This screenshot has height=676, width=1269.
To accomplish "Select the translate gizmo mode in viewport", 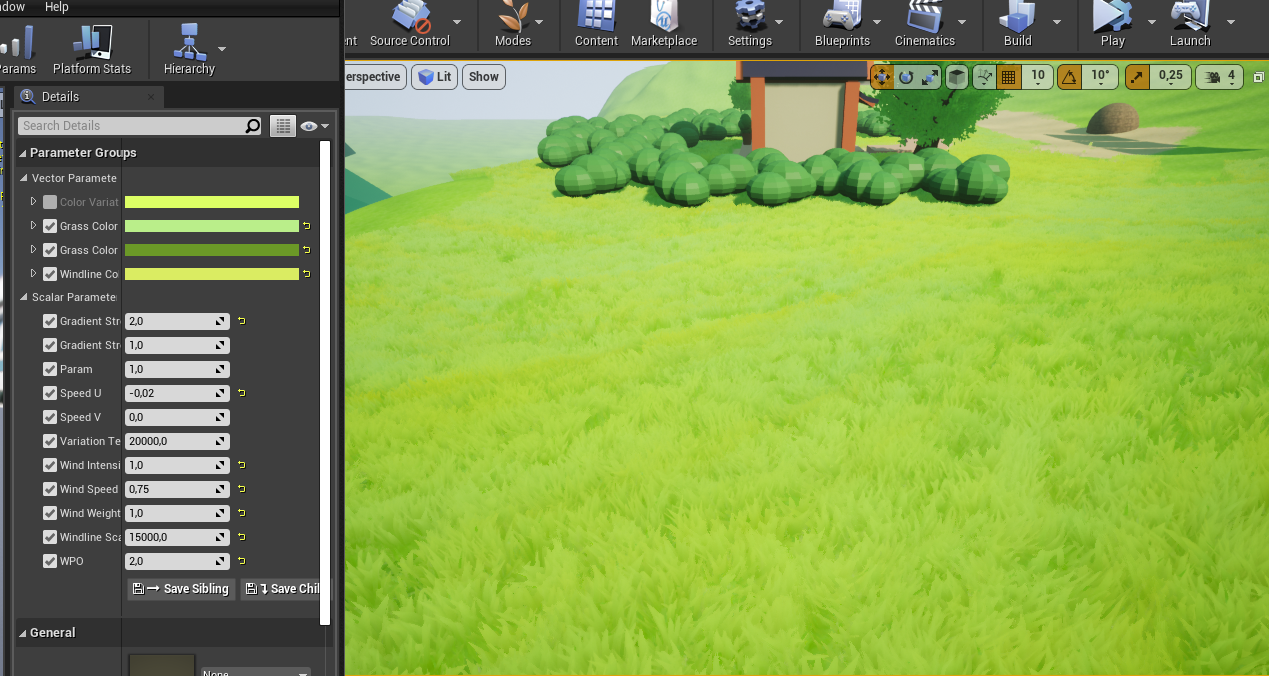I will click(882, 76).
